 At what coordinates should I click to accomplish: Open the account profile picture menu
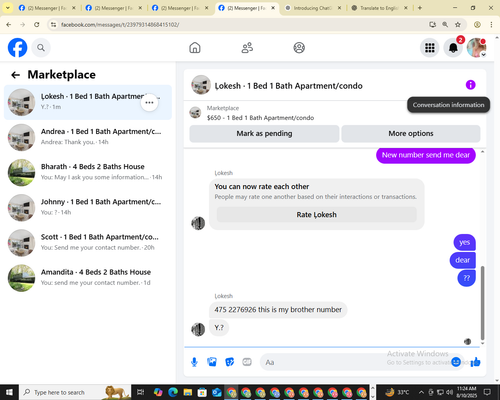pyautogui.click(x=476, y=48)
